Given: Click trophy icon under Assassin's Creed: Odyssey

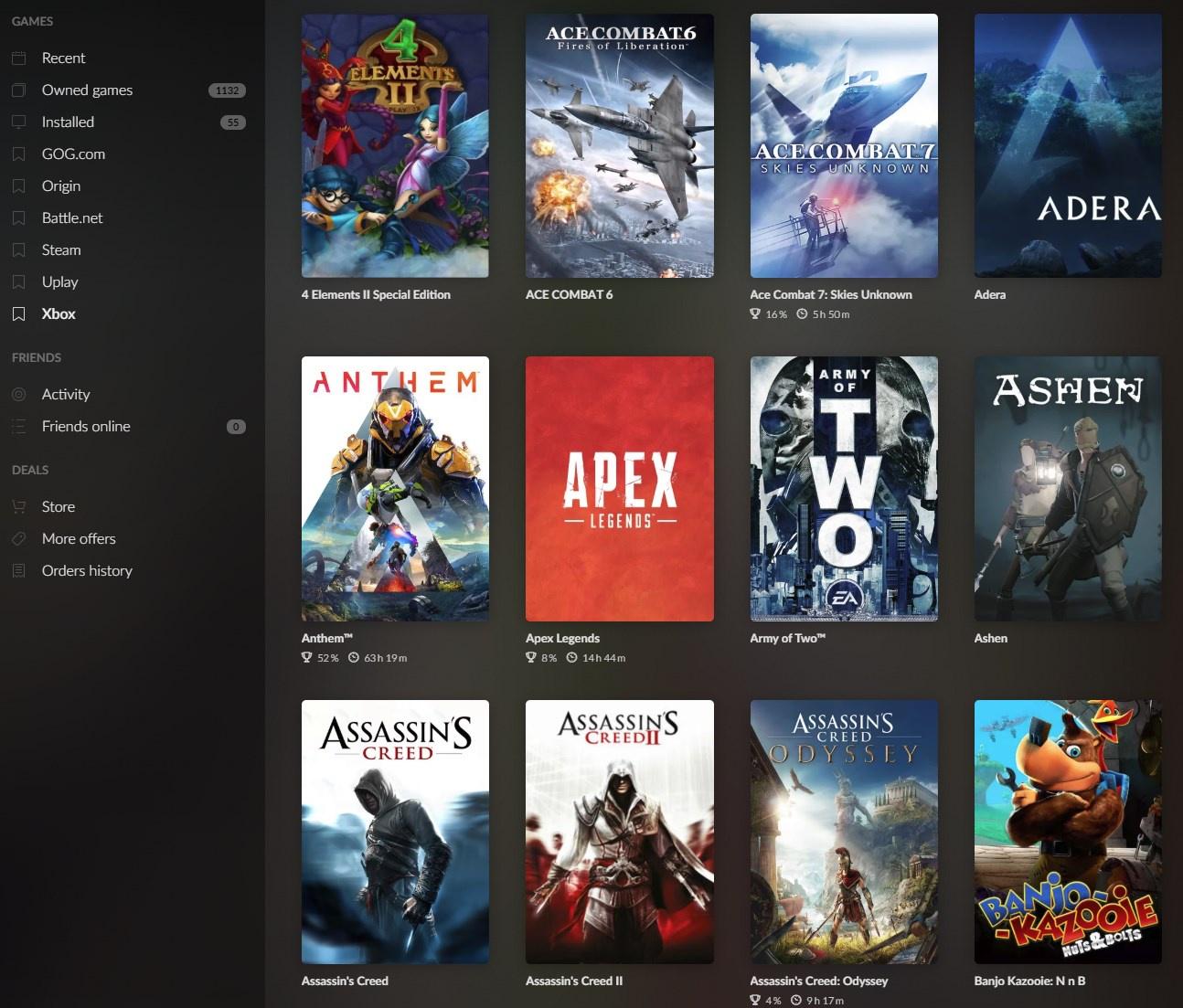Looking at the screenshot, I should tap(755, 1001).
